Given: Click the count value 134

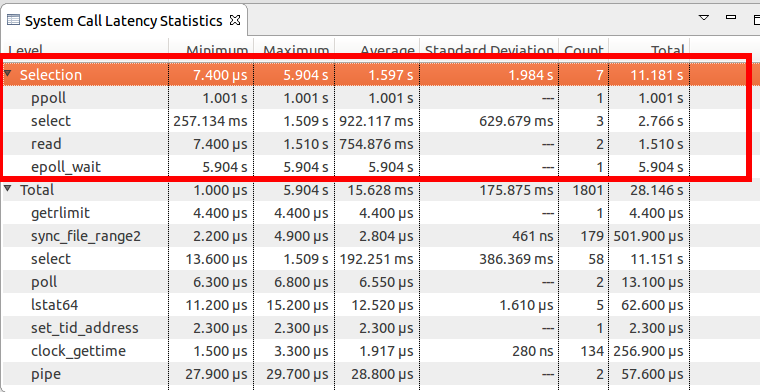Looking at the screenshot, I should pos(592,351).
